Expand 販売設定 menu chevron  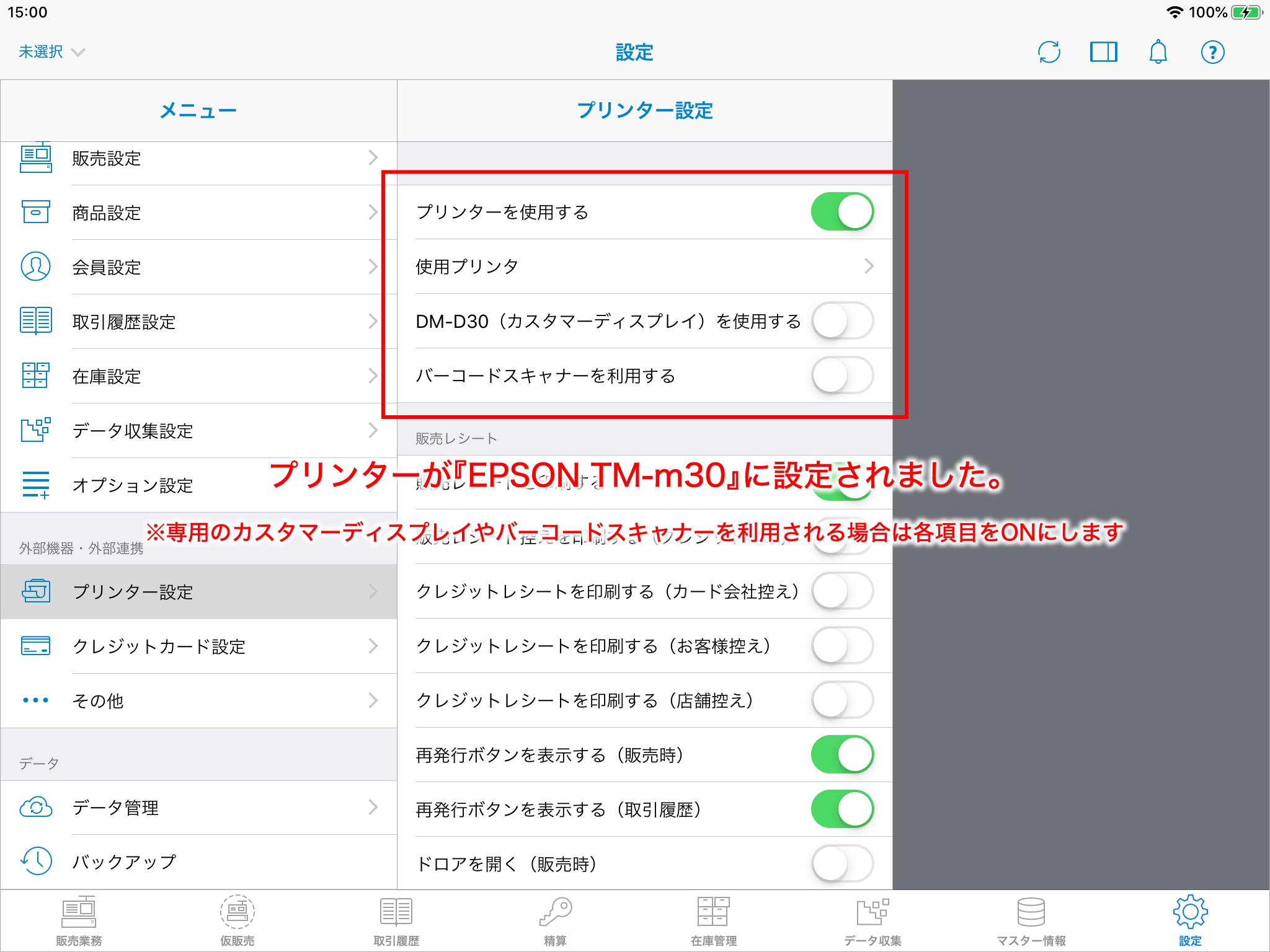pyautogui.click(x=373, y=157)
